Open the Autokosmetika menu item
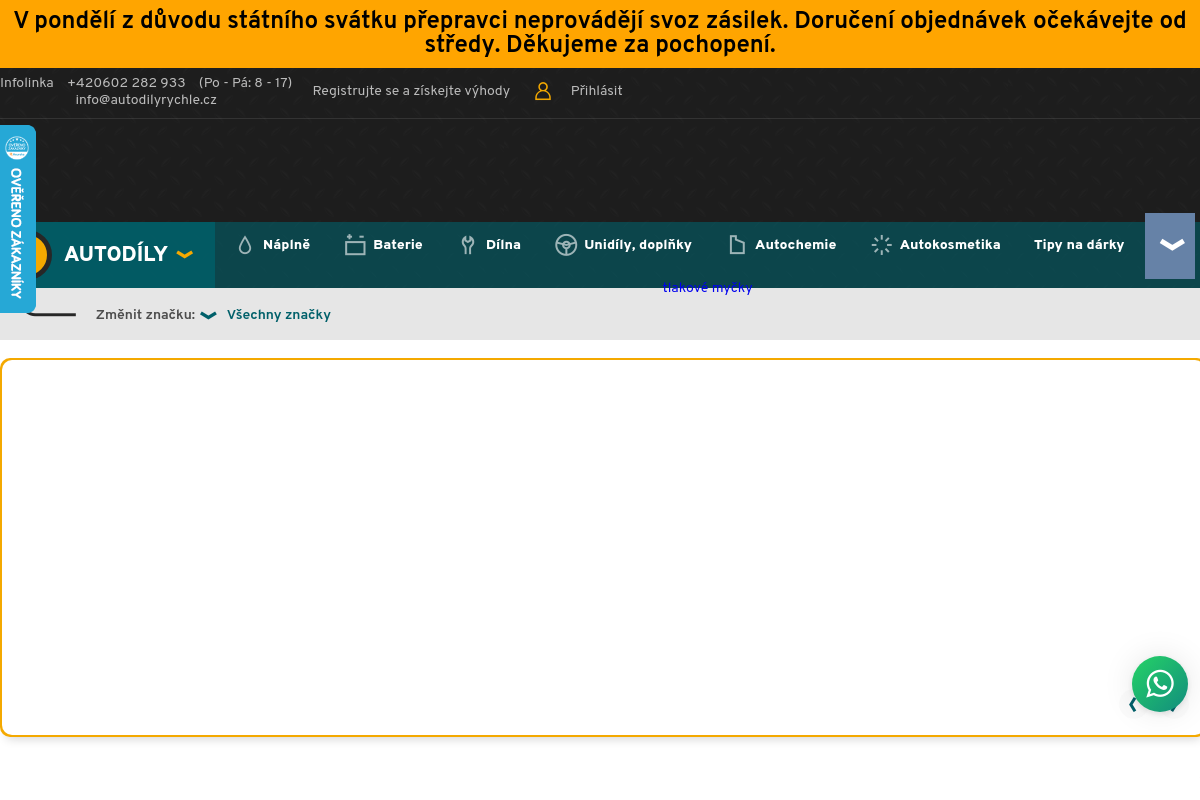Image resolution: width=1200 pixels, height=800 pixels. tap(950, 245)
